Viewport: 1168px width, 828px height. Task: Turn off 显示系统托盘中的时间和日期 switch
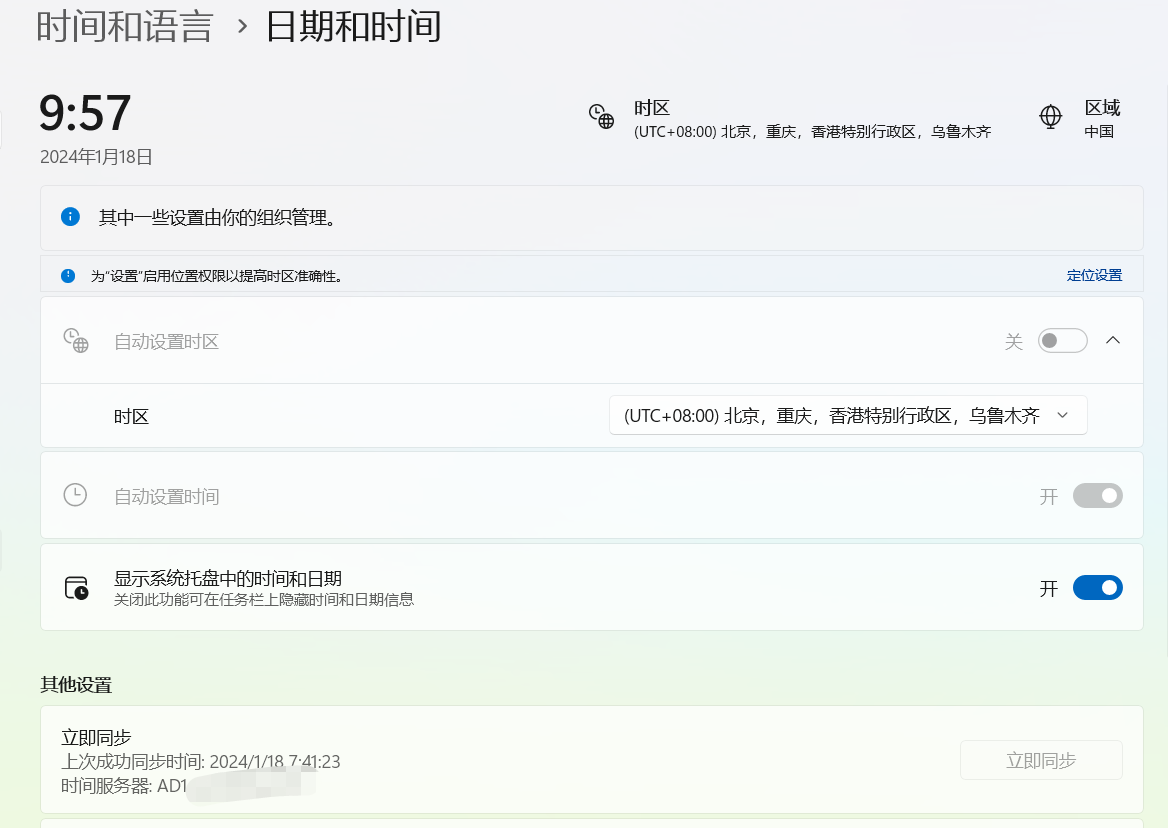coord(1097,588)
